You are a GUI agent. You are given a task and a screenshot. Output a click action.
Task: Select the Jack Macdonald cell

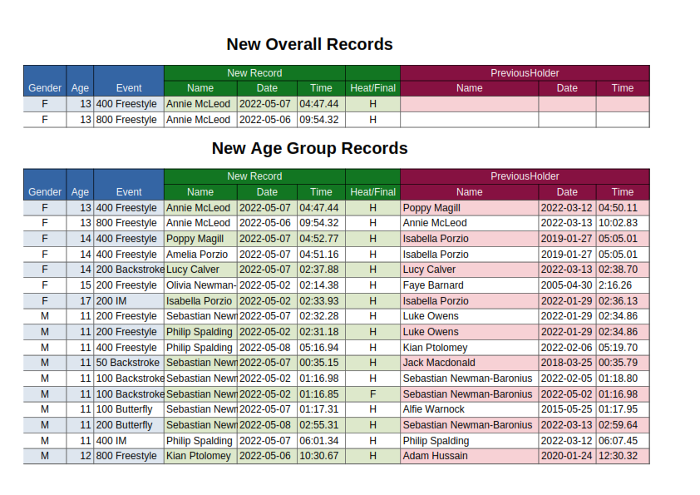tap(469, 363)
